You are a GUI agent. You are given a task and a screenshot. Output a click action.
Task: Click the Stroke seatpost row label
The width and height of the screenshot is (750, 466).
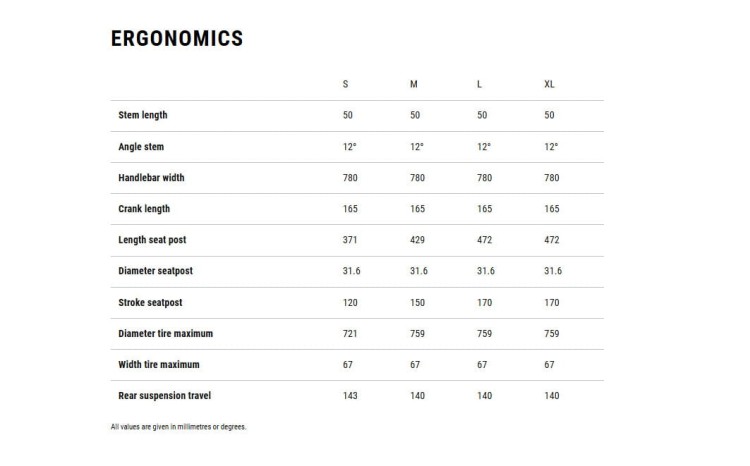[x=150, y=302]
